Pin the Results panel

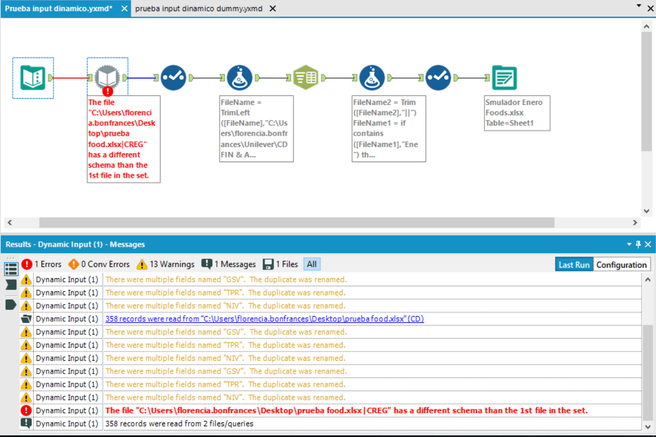638,244
